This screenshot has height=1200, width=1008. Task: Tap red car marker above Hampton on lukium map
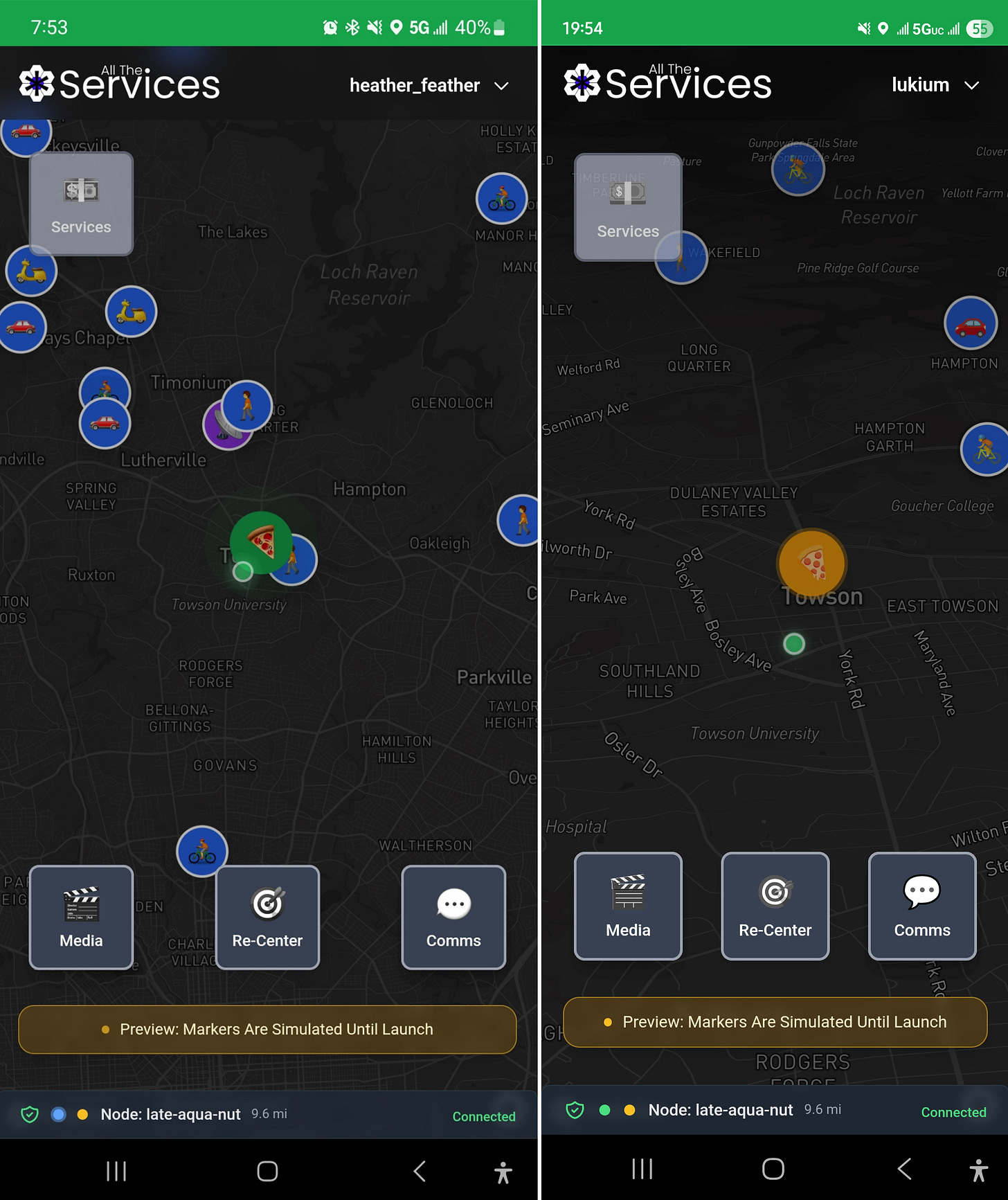(x=971, y=323)
